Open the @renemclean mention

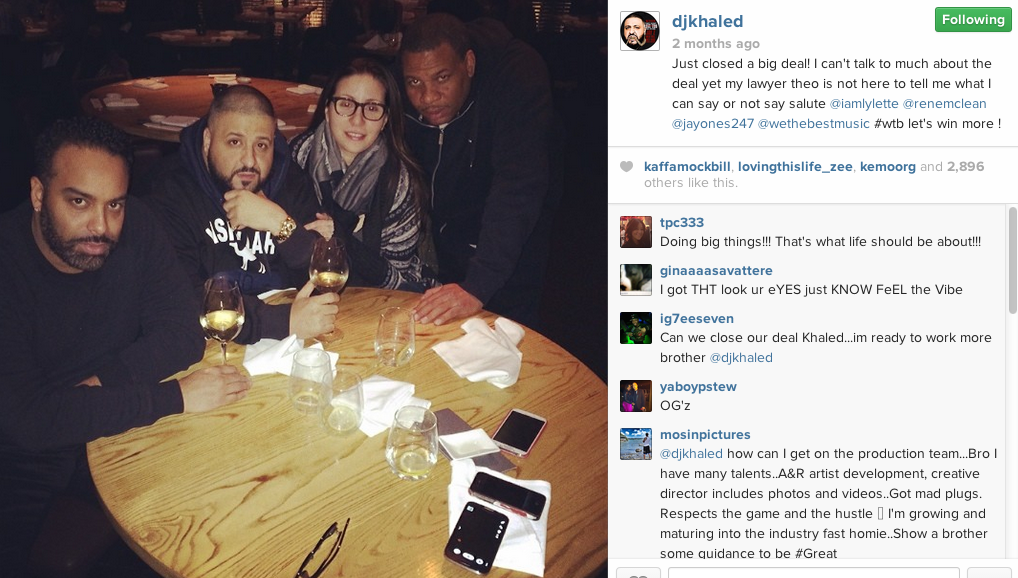pyautogui.click(x=945, y=104)
